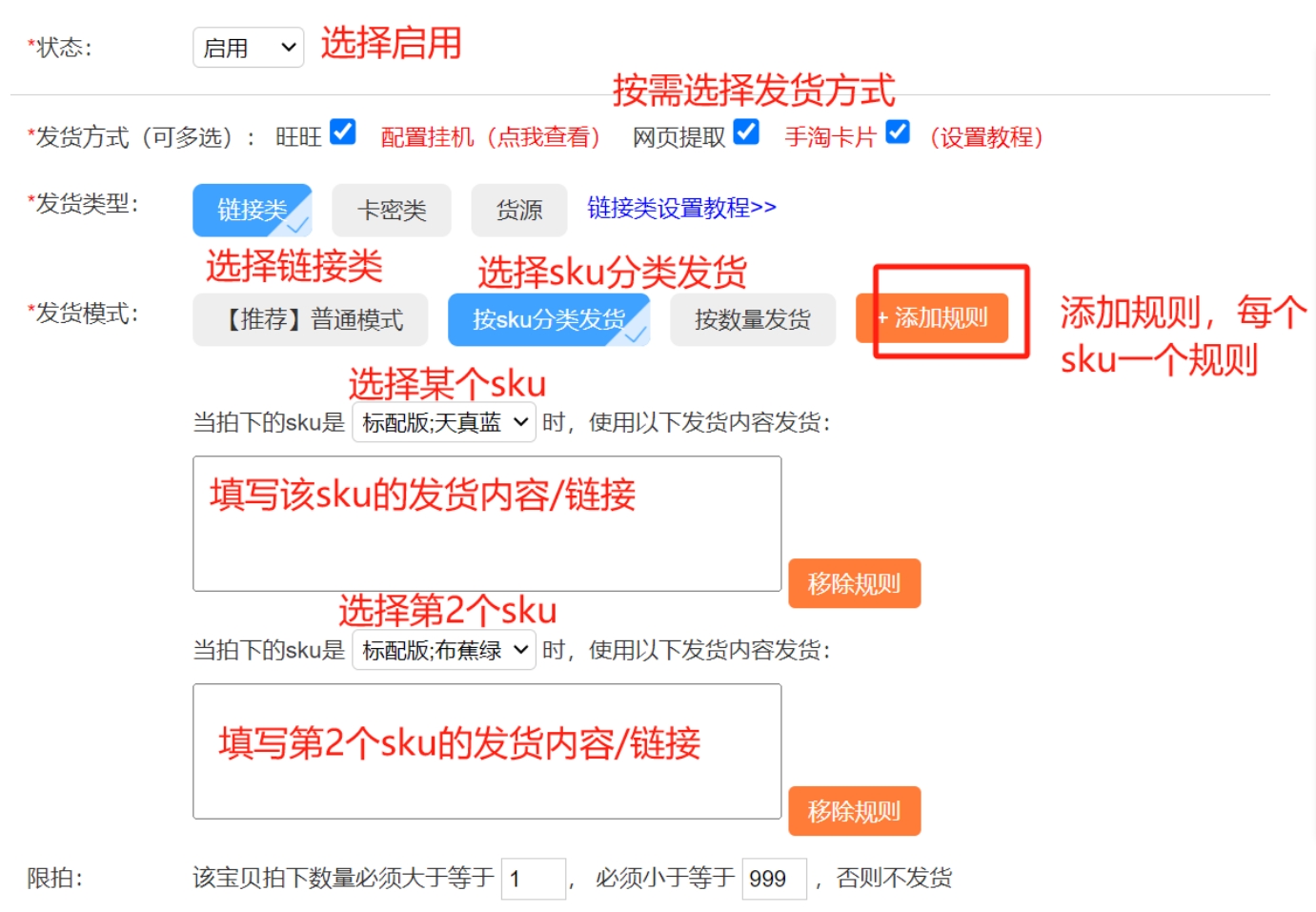Select 【推荐】普通模式 delivery mode
1316x912 pixels.
click(x=310, y=319)
